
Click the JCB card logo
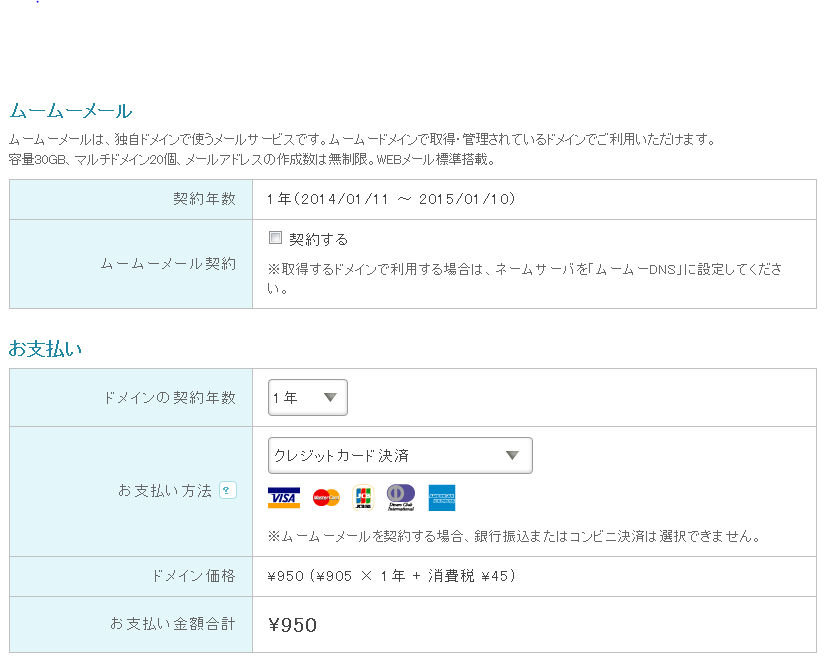(363, 498)
